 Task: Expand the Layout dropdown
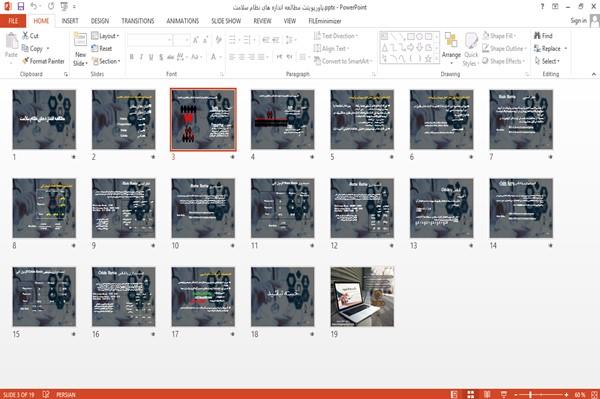(x=105, y=36)
